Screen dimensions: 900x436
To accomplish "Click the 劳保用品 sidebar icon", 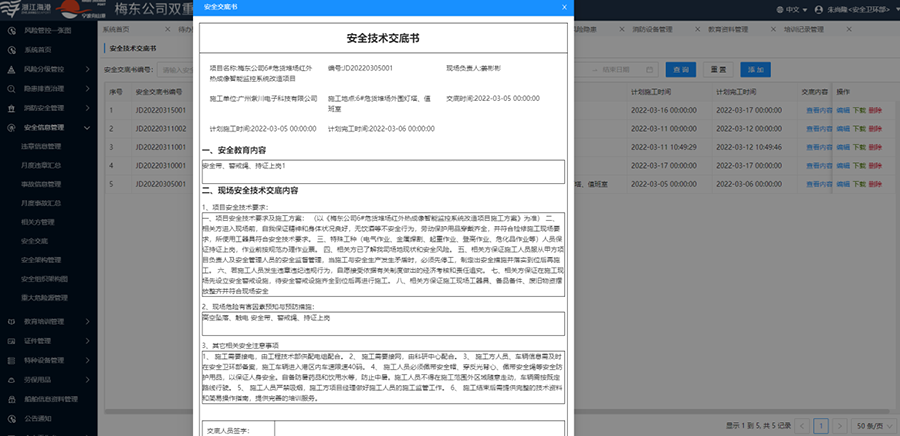I will pos(11,380).
